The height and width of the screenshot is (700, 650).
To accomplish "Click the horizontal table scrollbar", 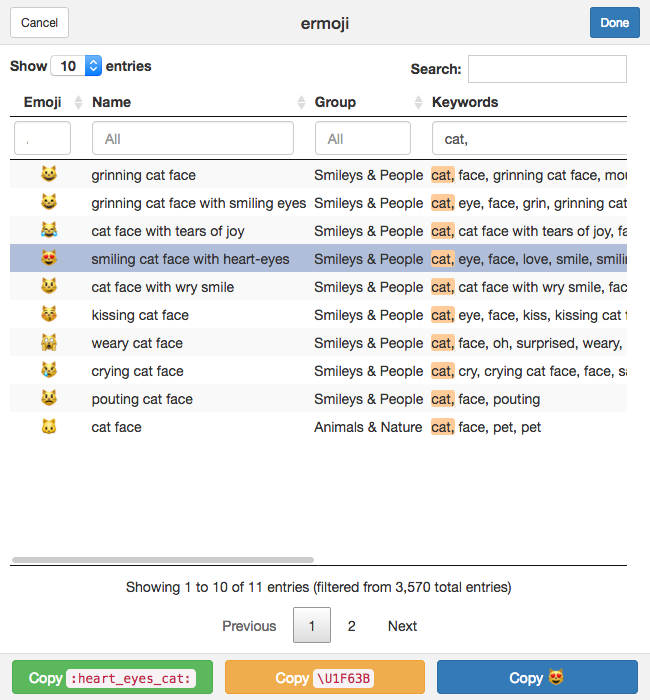I will click(163, 560).
